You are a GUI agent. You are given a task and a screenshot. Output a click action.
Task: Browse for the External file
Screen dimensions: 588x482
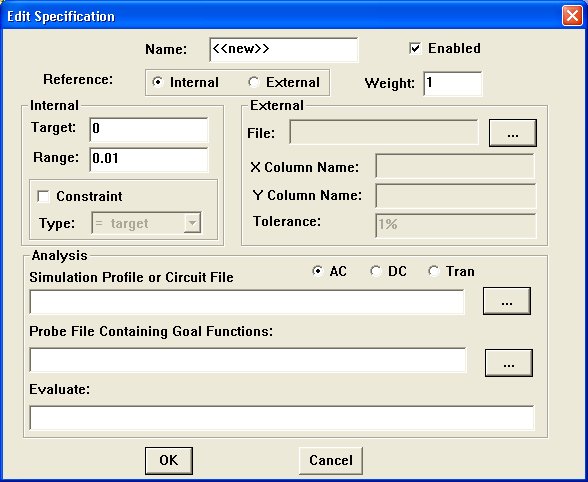coord(513,133)
